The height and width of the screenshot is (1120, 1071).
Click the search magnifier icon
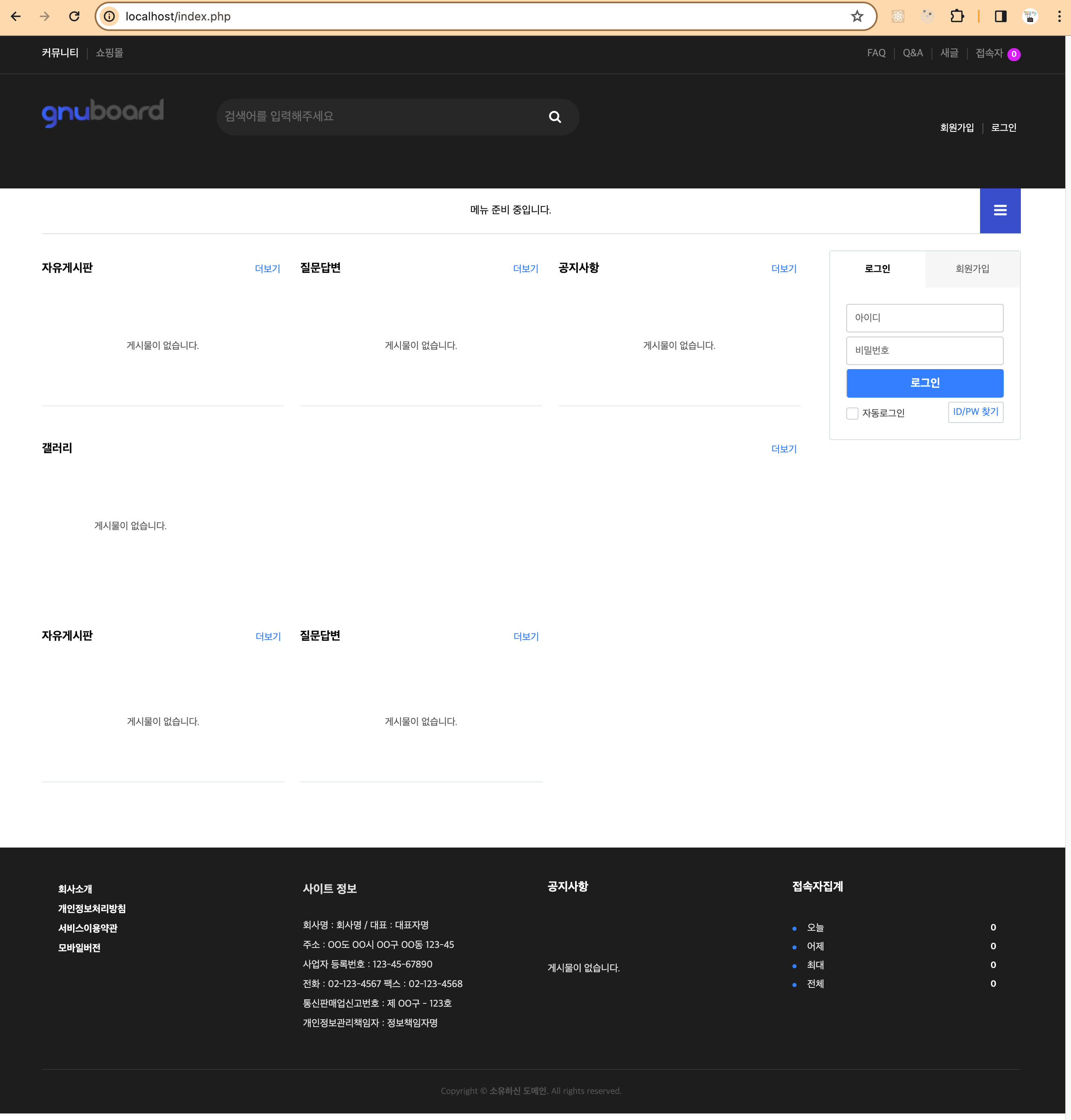(x=554, y=117)
